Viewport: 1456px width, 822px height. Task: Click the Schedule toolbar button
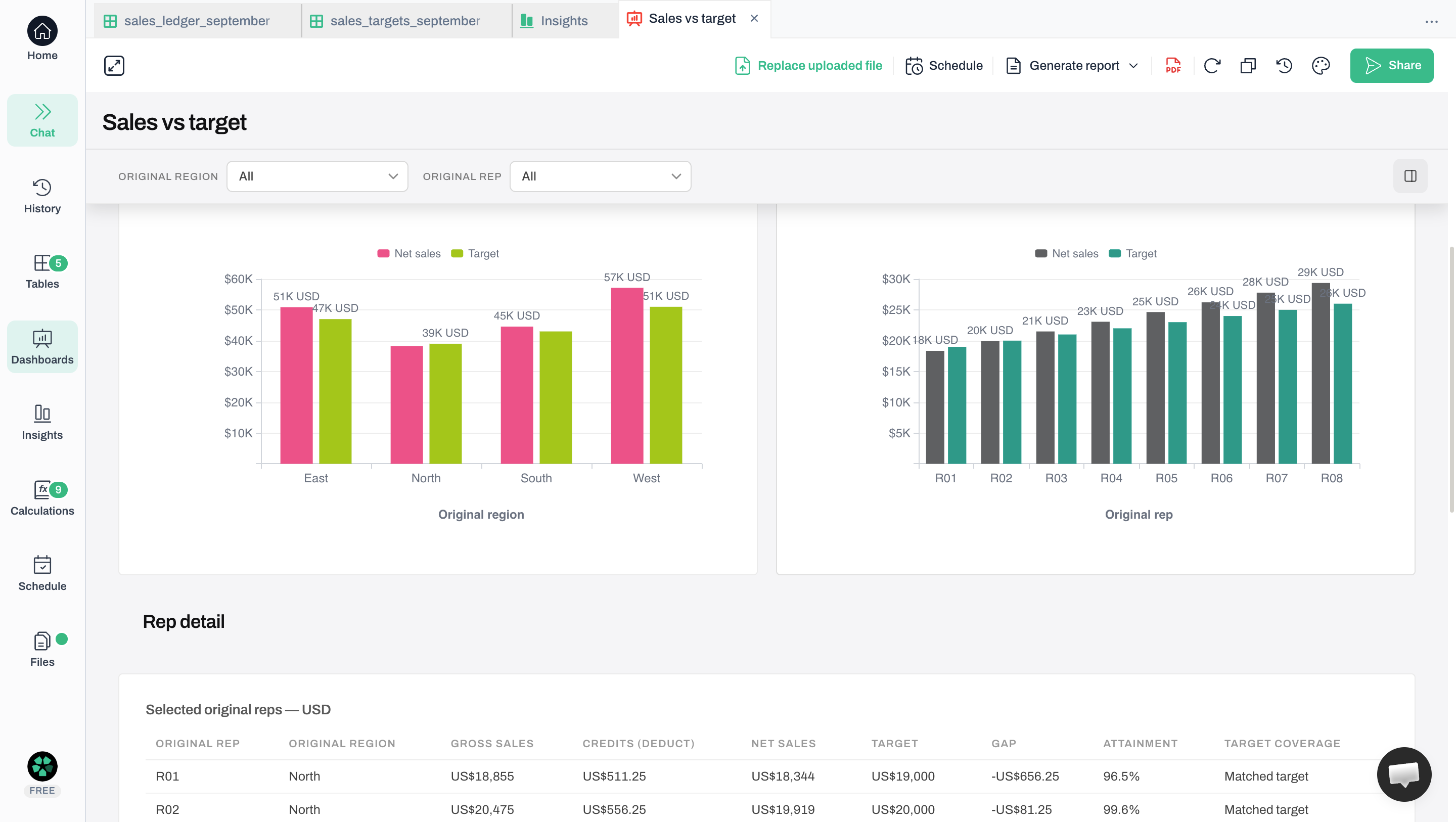944,66
